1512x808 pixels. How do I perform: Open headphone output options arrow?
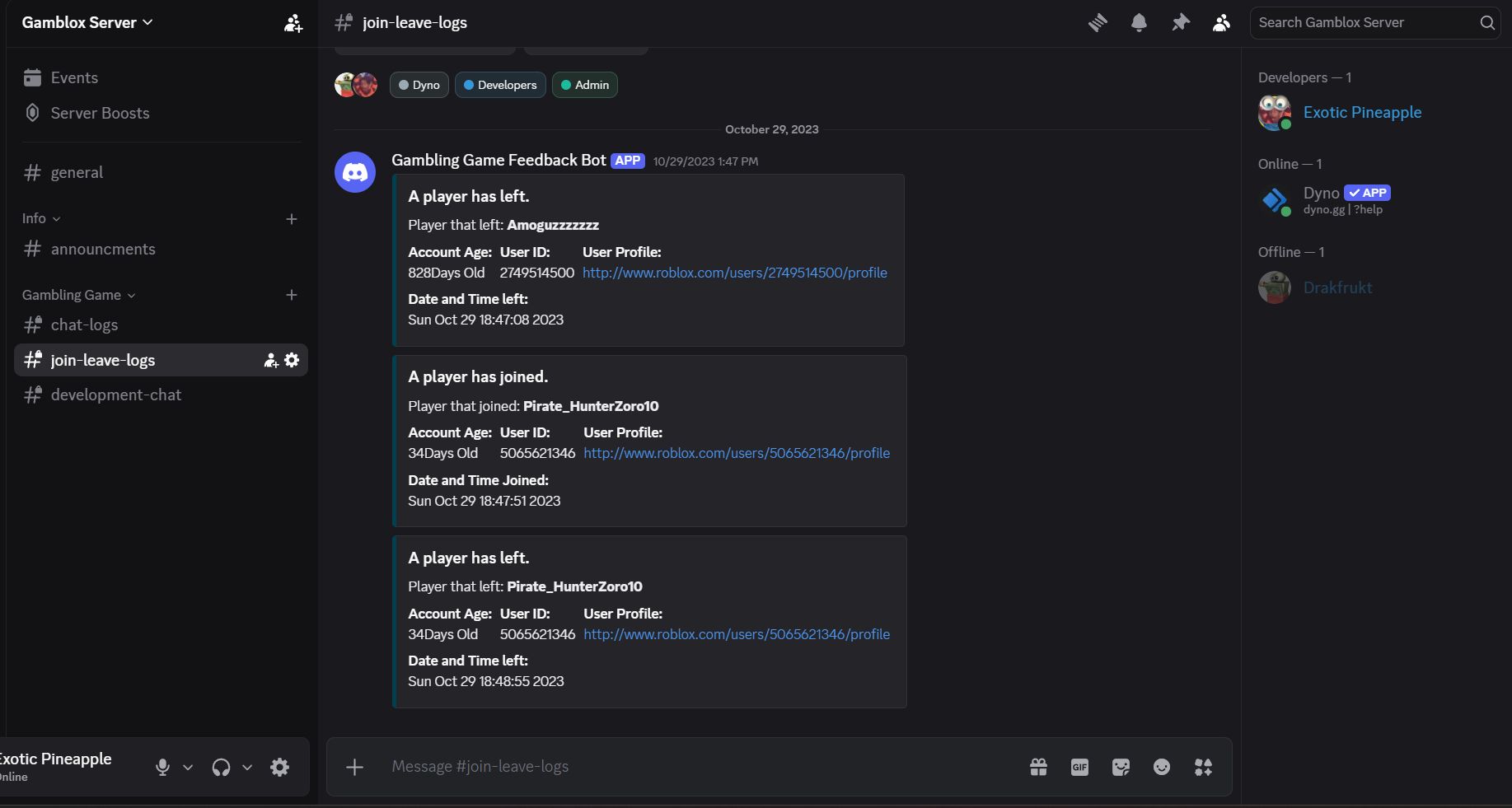[x=247, y=767]
